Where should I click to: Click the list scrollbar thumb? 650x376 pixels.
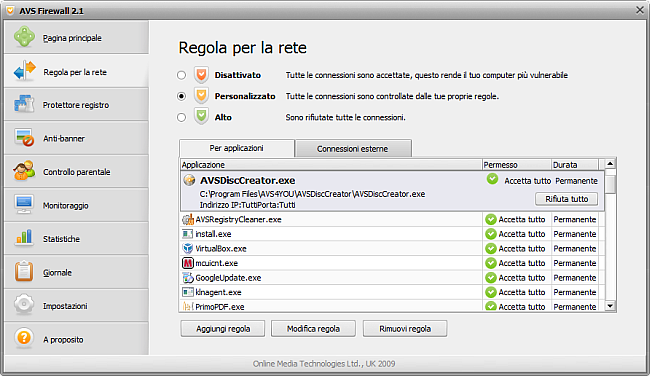pos(610,183)
